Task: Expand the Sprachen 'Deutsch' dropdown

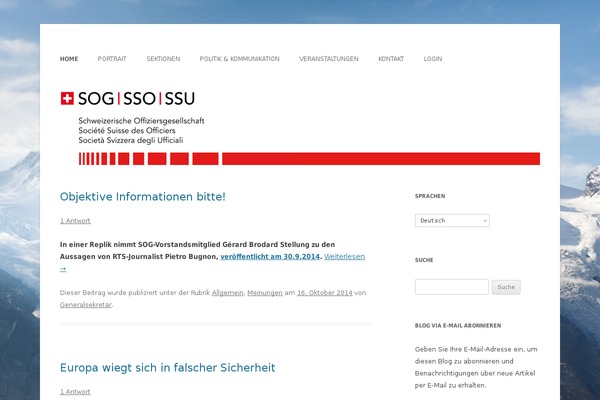Action: click(452, 220)
